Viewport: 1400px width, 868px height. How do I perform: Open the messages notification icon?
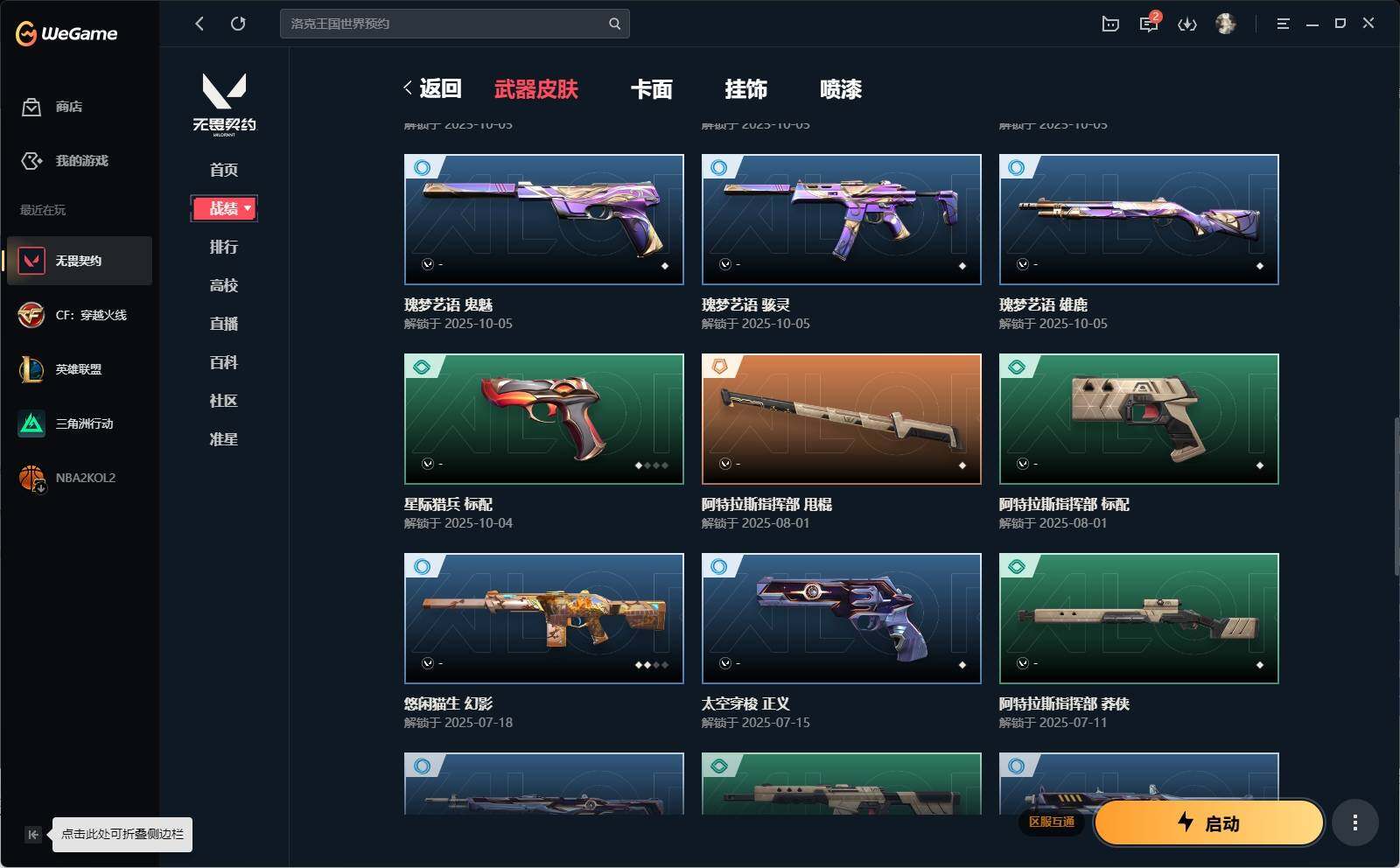point(1149,24)
